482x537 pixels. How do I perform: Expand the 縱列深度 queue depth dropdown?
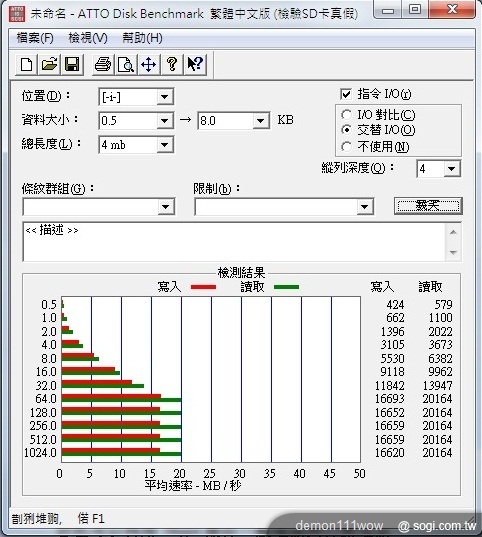pos(452,168)
